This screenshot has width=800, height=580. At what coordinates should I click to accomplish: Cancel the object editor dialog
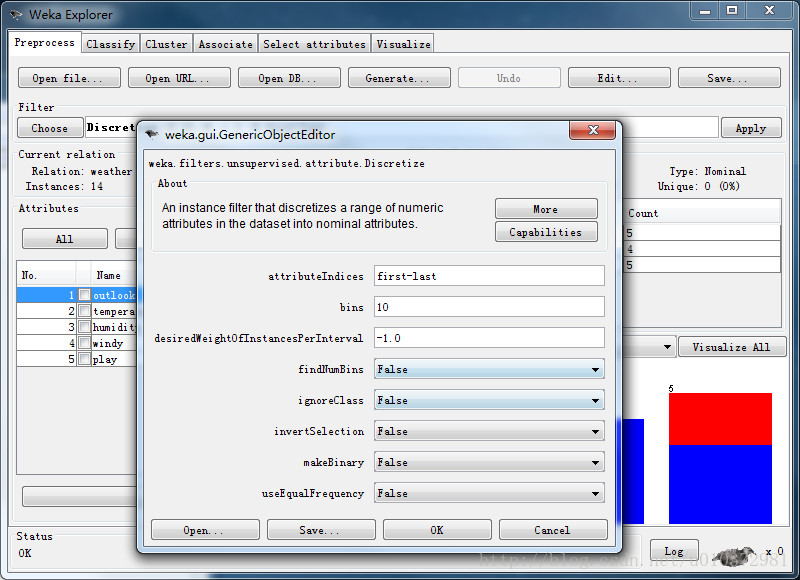[553, 530]
